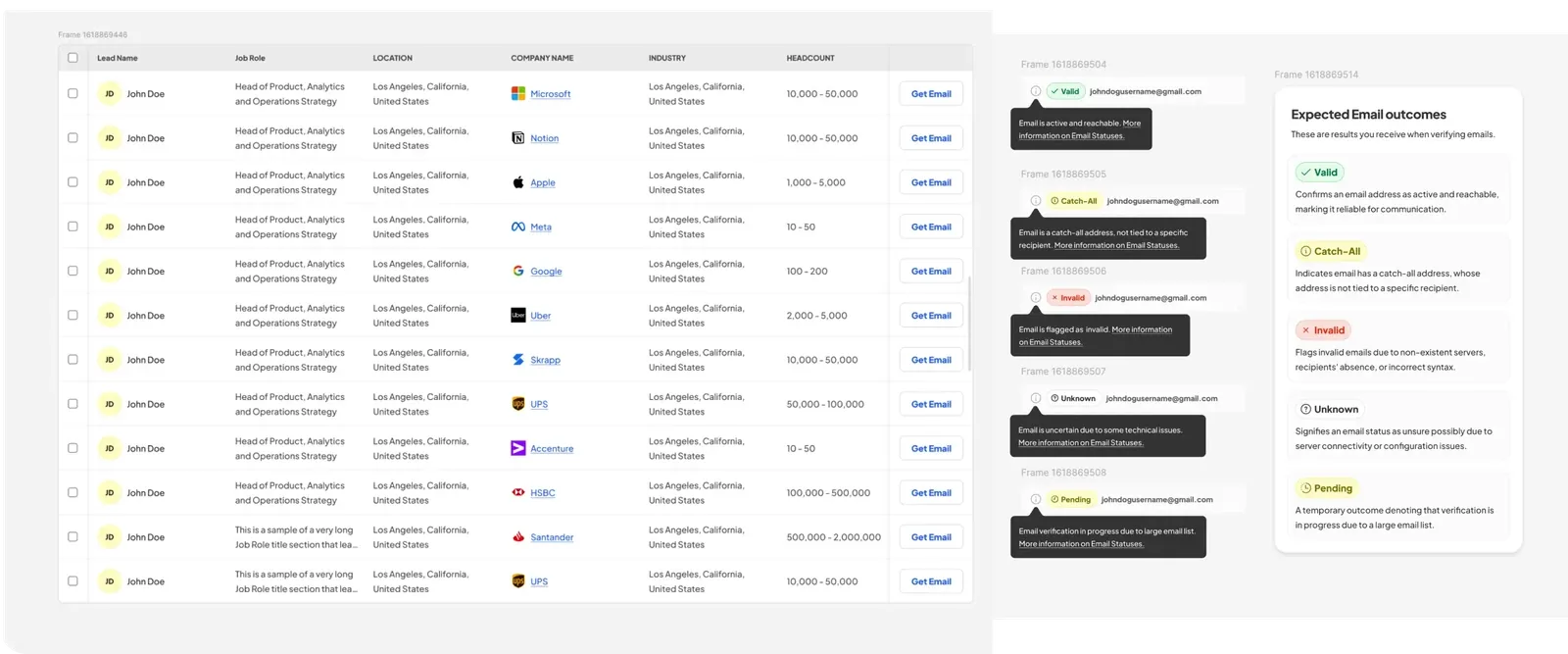Click Get Email for the Microsoft row

click(931, 94)
